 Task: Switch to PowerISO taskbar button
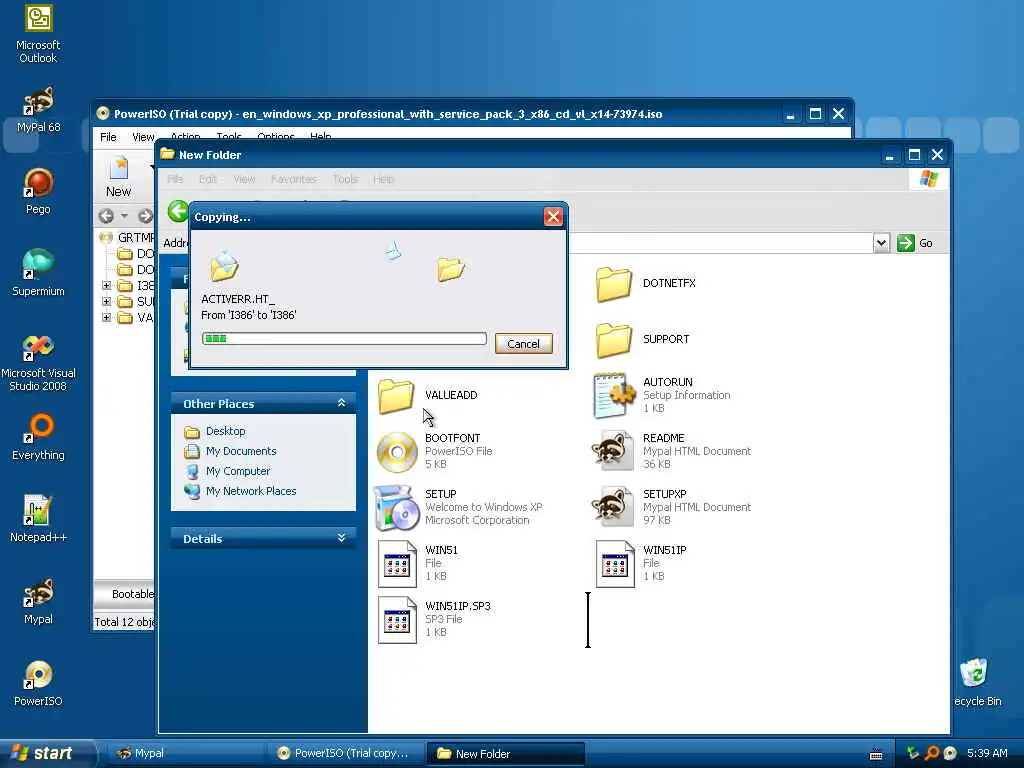tap(345, 754)
